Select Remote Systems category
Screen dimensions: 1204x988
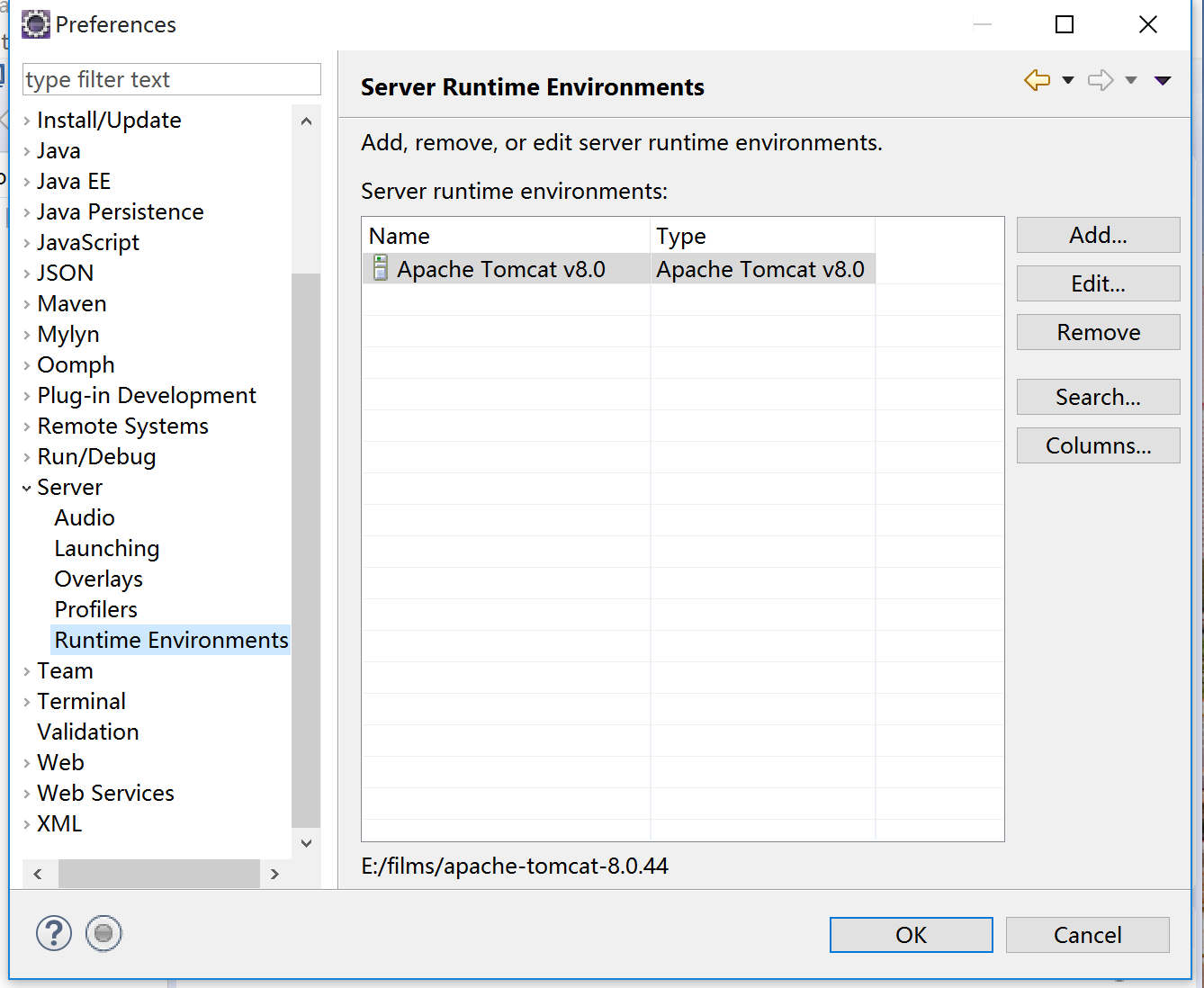(x=122, y=426)
